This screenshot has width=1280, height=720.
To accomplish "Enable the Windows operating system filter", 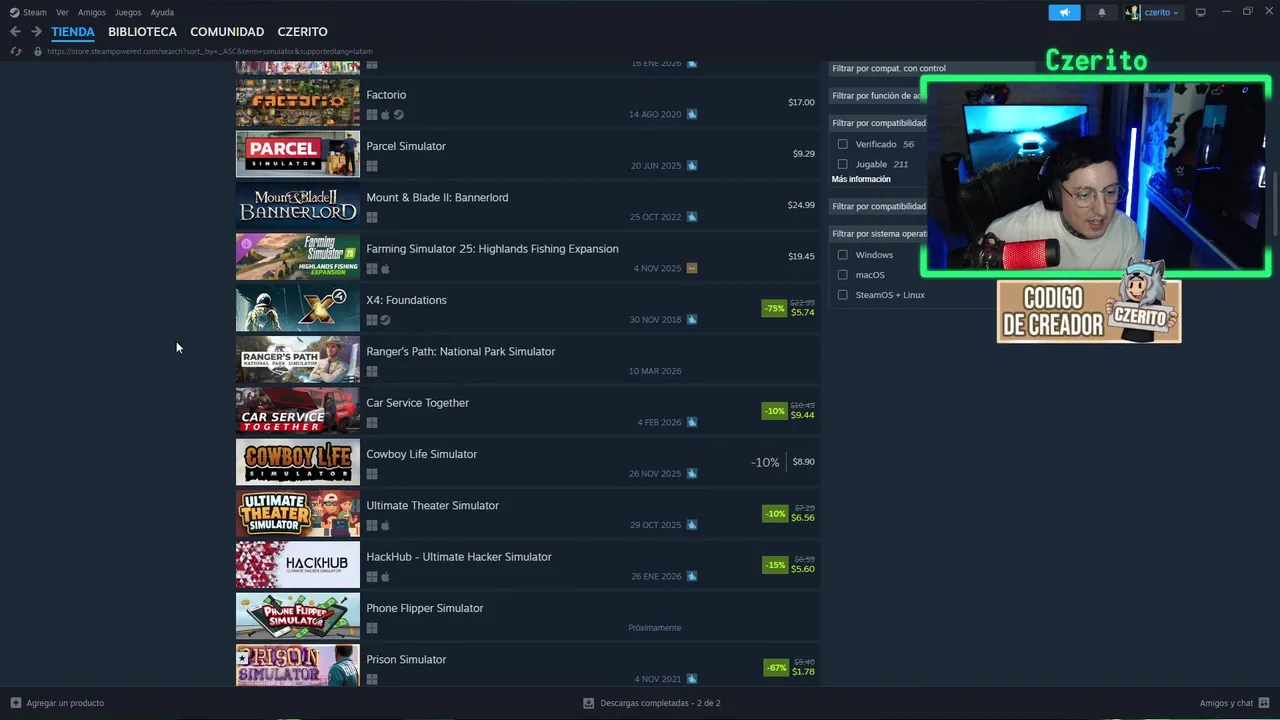I will coord(842,255).
